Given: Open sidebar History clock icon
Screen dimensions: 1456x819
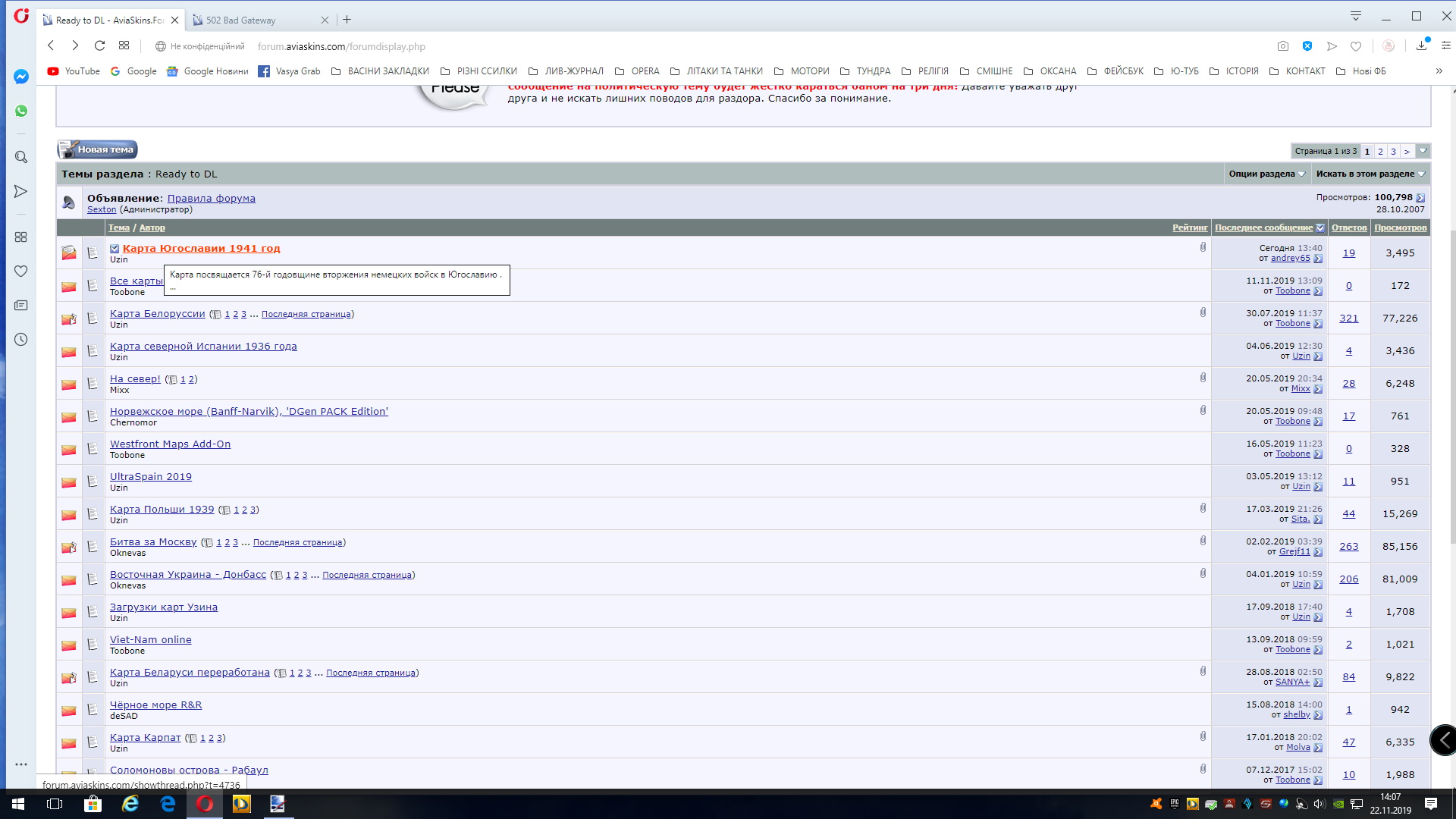Looking at the screenshot, I should point(21,340).
